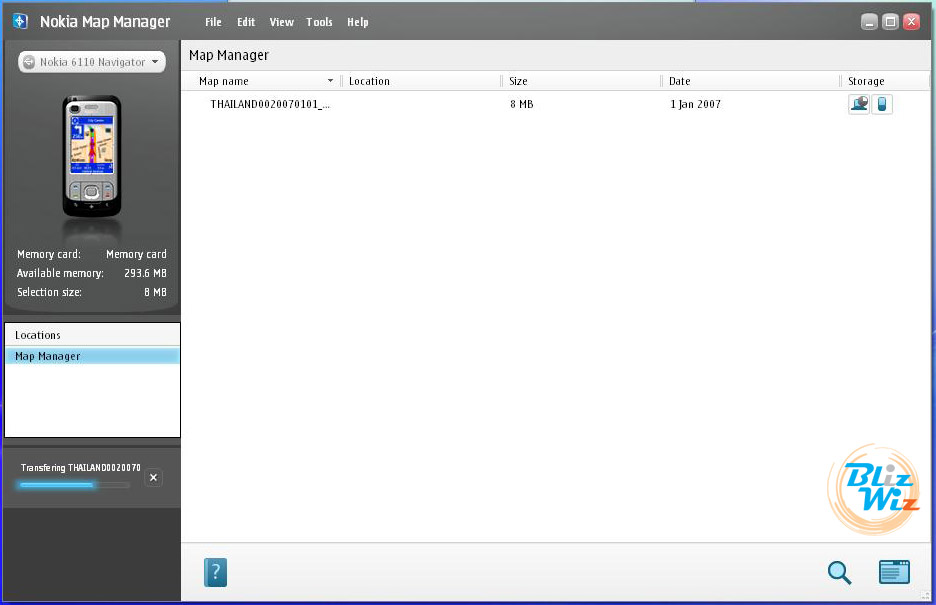Click the Transfering THAILAND0020070 status text
This screenshot has width=936, height=605.
(x=81, y=468)
